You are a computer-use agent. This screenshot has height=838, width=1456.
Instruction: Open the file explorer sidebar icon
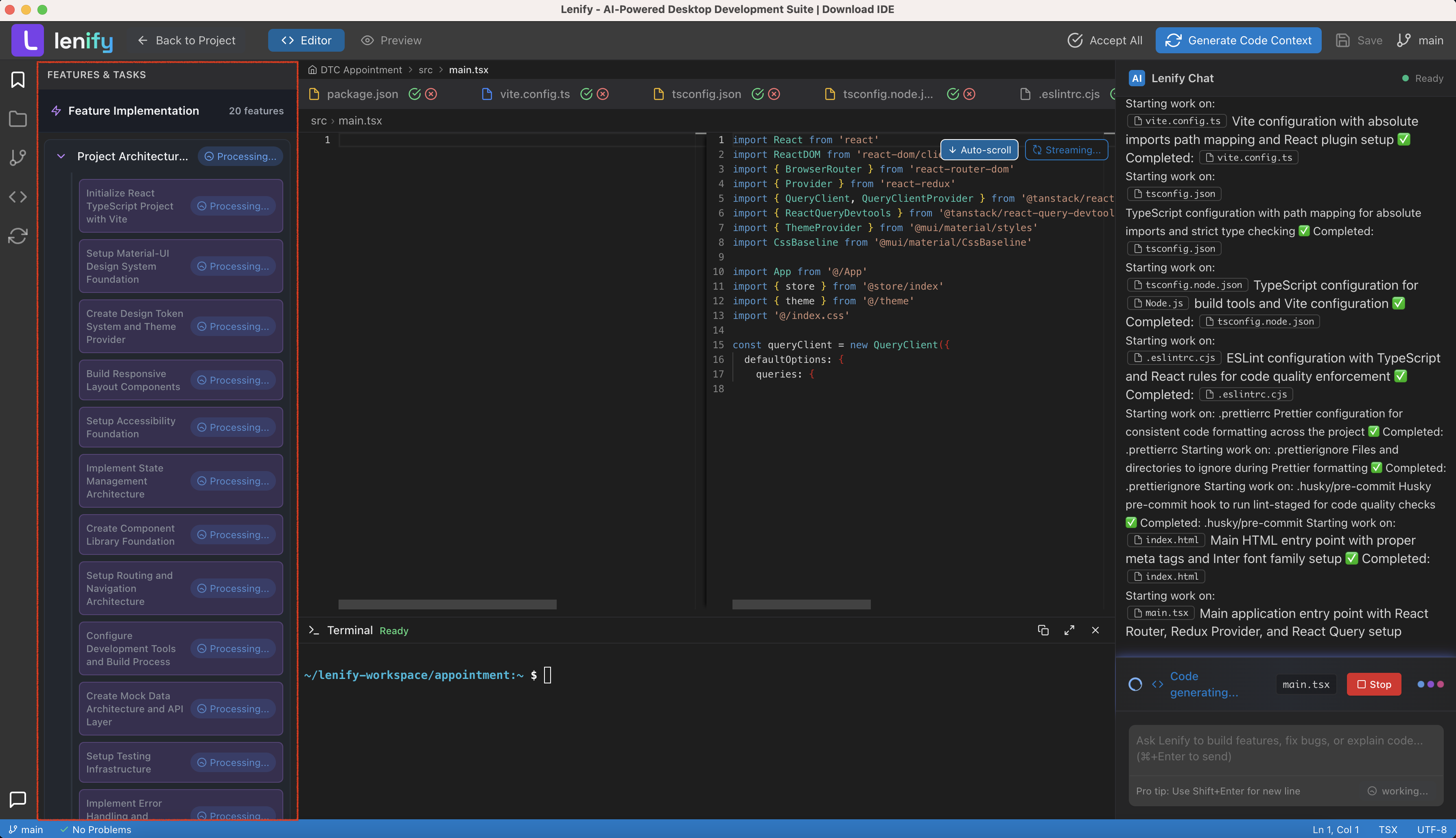pos(18,118)
